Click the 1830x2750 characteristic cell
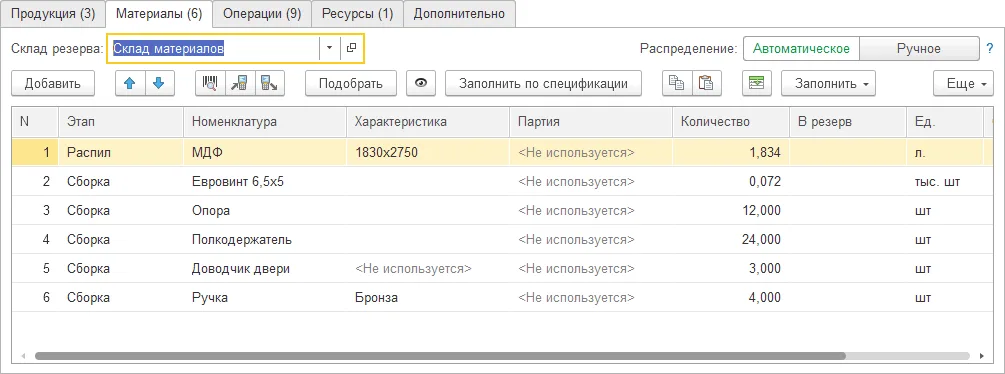This screenshot has height=374, width=1005. click(x=428, y=152)
